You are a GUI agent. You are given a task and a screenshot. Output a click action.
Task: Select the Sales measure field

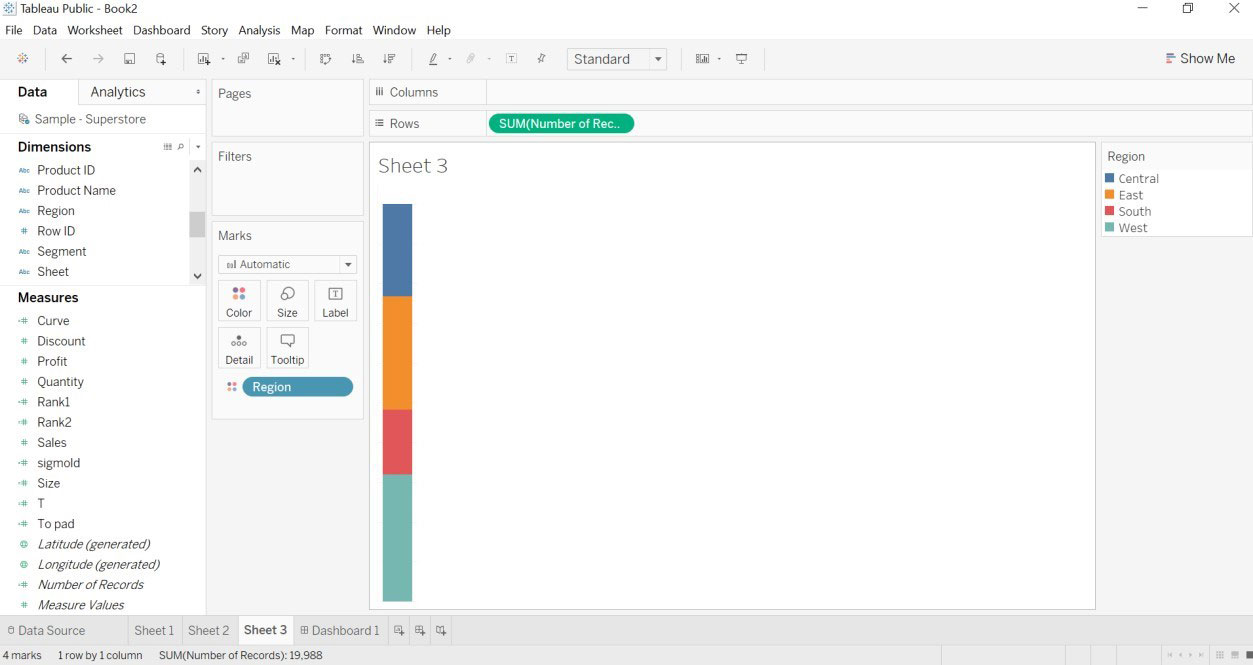pyautogui.click(x=52, y=442)
